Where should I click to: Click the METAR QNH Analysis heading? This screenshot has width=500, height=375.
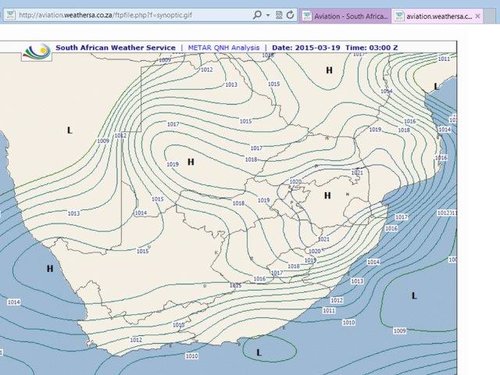[224, 48]
